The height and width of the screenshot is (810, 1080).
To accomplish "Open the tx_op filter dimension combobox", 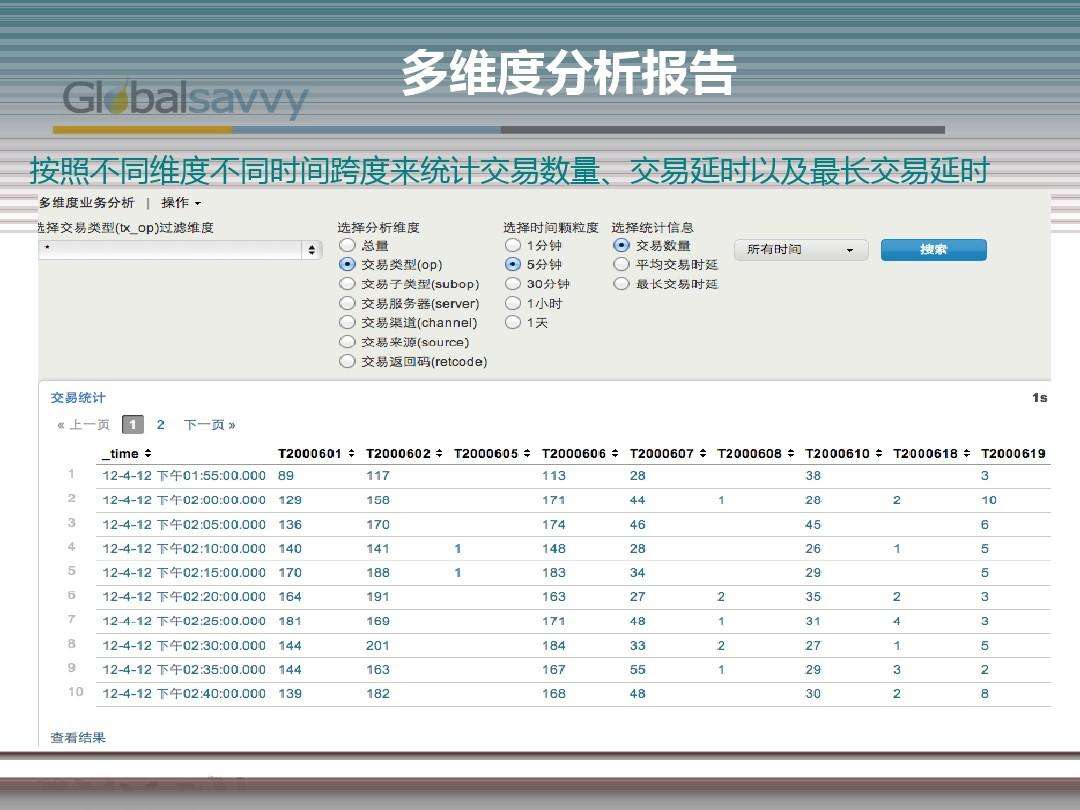I will tap(180, 250).
